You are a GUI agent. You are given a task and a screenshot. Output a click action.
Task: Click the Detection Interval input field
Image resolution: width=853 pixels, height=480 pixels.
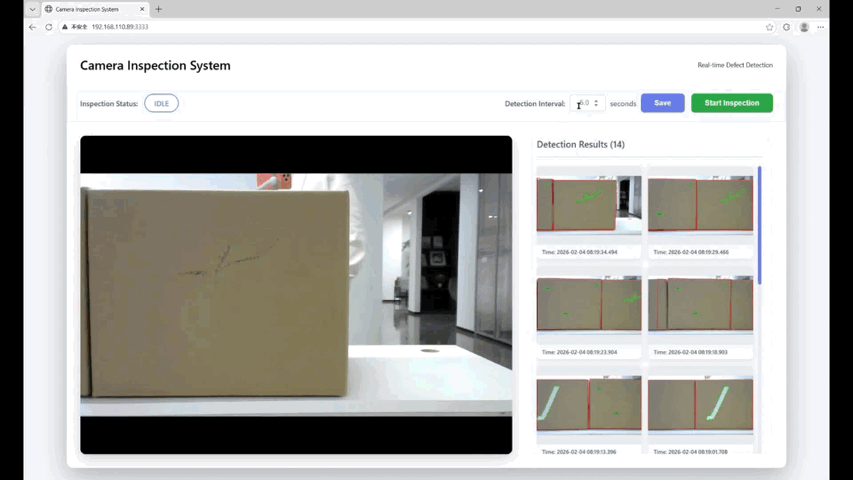587,103
